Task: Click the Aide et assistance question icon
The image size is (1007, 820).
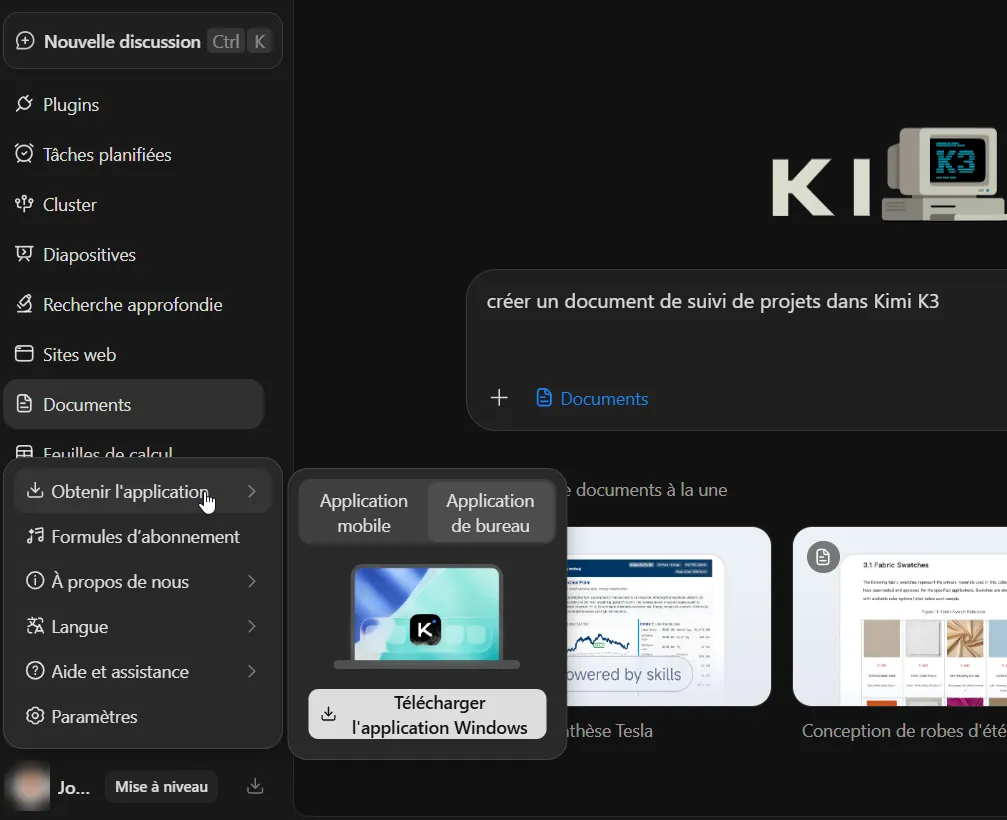Action: pyautogui.click(x=35, y=670)
